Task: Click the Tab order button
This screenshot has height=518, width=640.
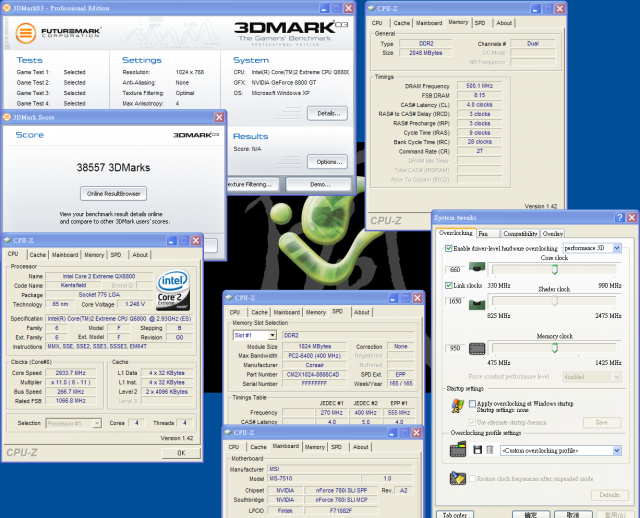Action: tap(455, 514)
